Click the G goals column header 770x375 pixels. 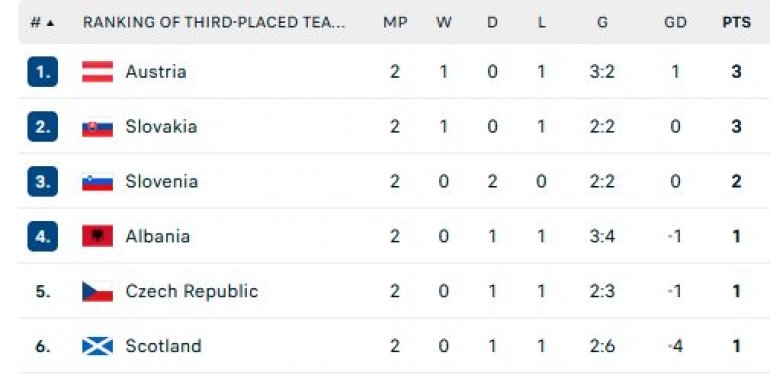602,22
